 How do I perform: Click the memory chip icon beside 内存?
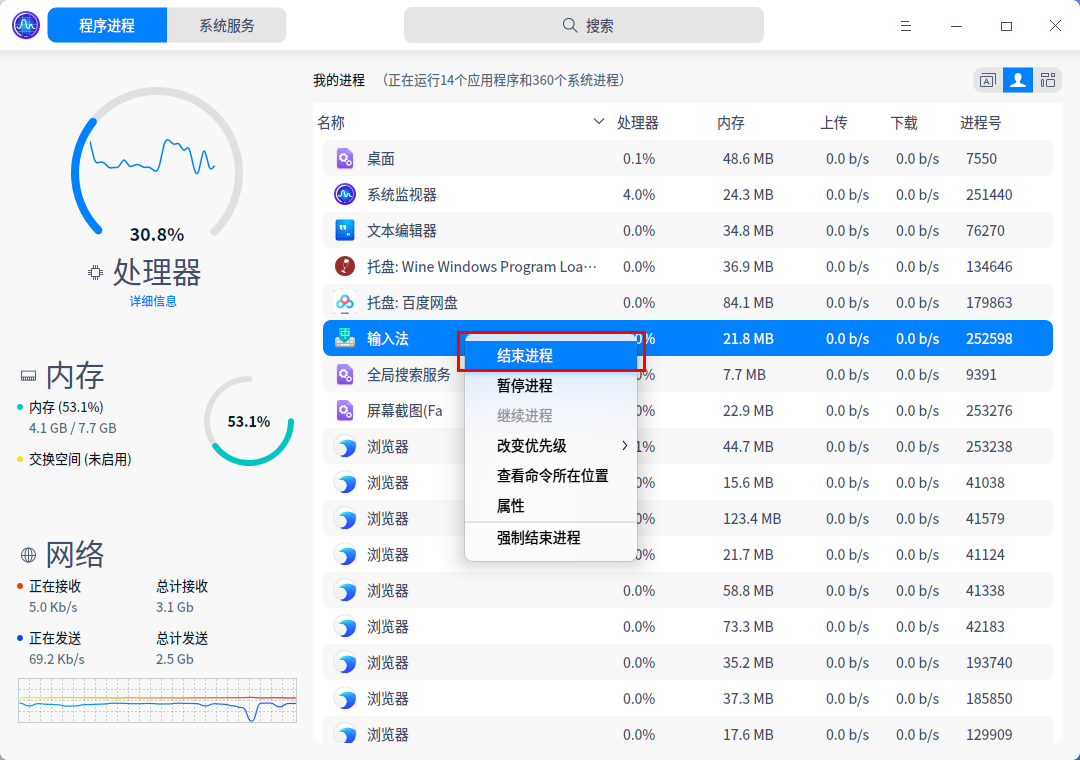[x=28, y=376]
